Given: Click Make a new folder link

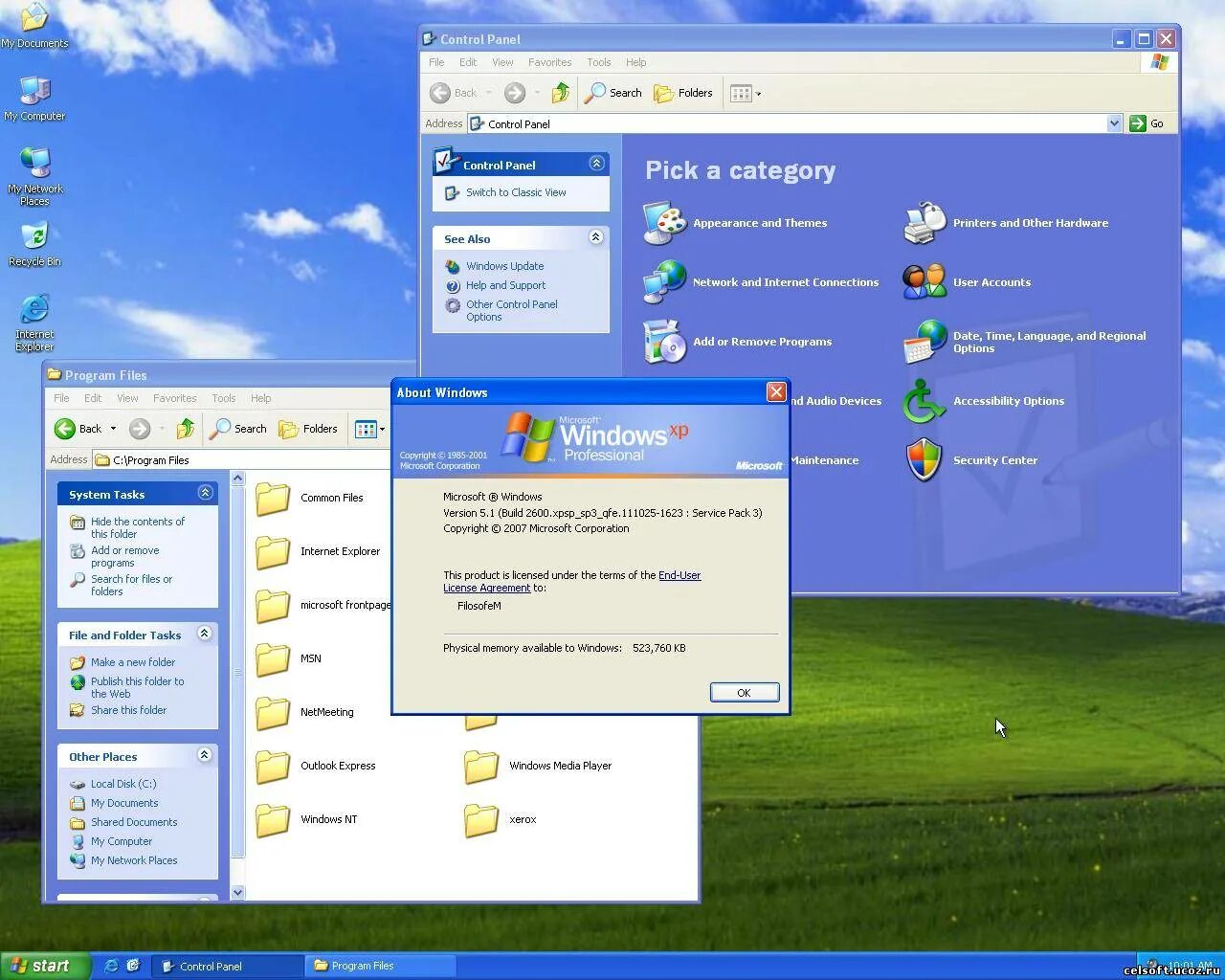Looking at the screenshot, I should (133, 662).
